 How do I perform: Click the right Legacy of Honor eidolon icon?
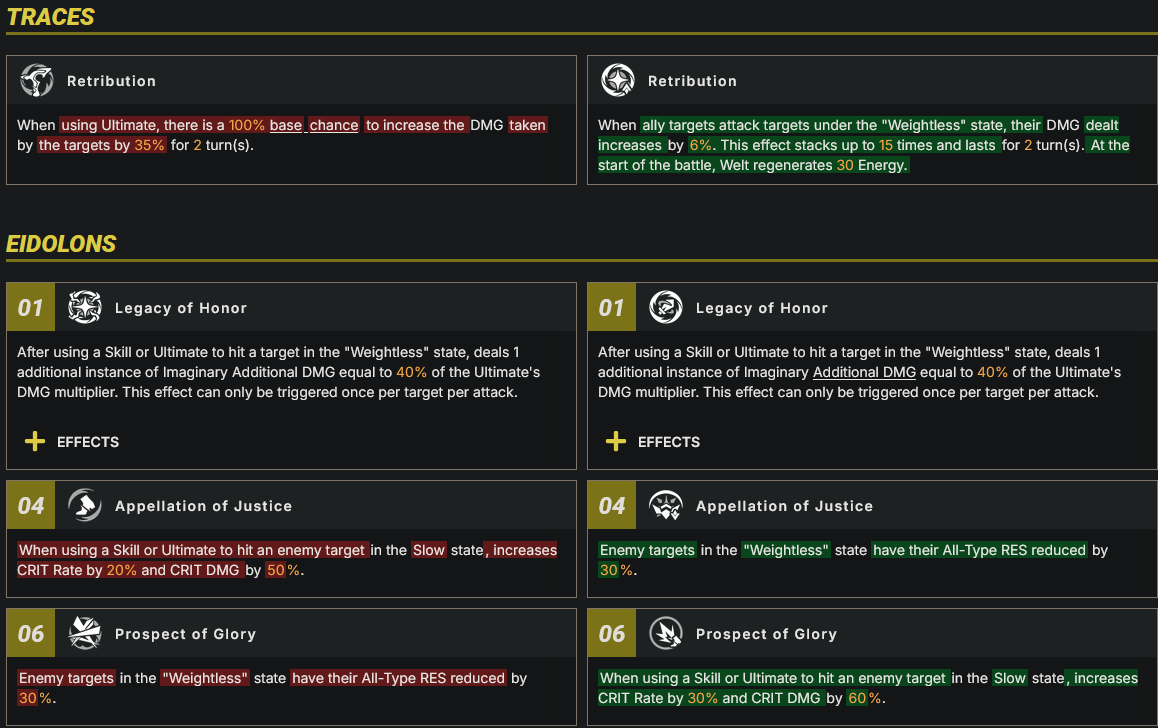click(x=665, y=307)
